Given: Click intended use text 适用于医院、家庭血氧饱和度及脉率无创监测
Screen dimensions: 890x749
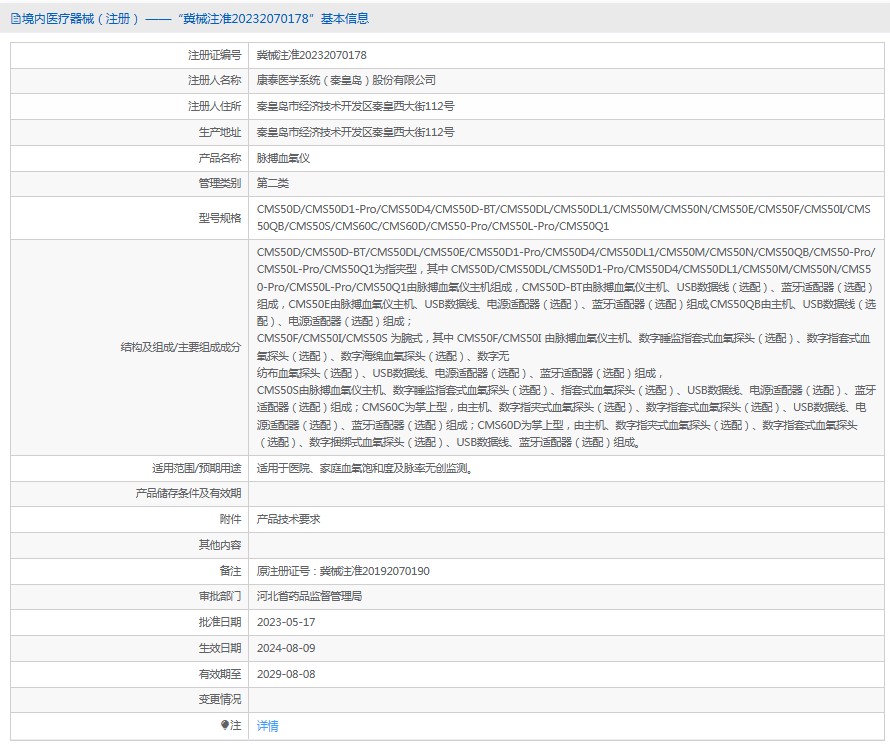Looking at the screenshot, I should (365, 468).
